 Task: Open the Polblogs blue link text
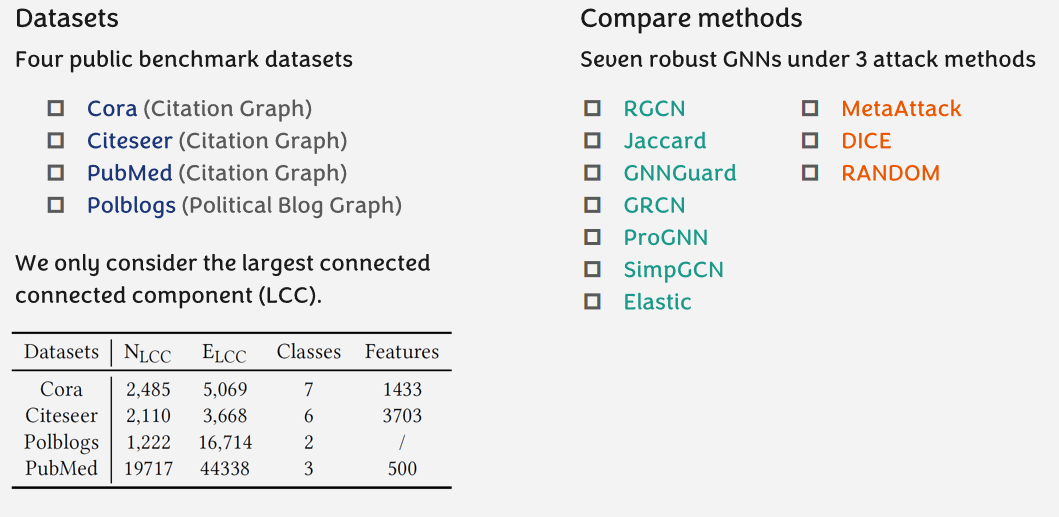131,205
